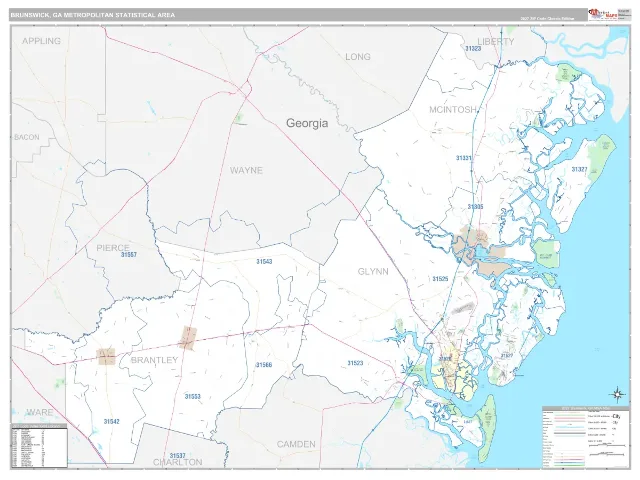Select the CAMDEN county label
Image resolution: width=640 pixels, height=480 pixels.
296,444
